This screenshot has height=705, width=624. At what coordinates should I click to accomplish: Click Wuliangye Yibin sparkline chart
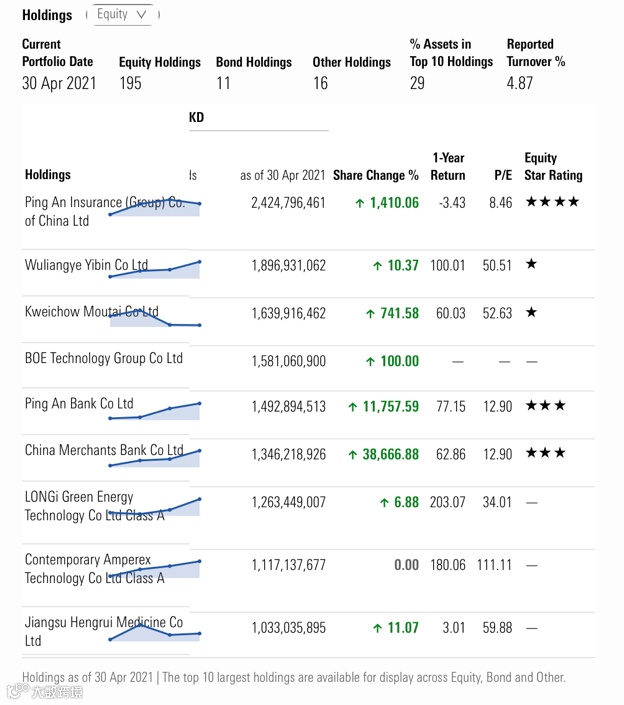tap(155, 269)
